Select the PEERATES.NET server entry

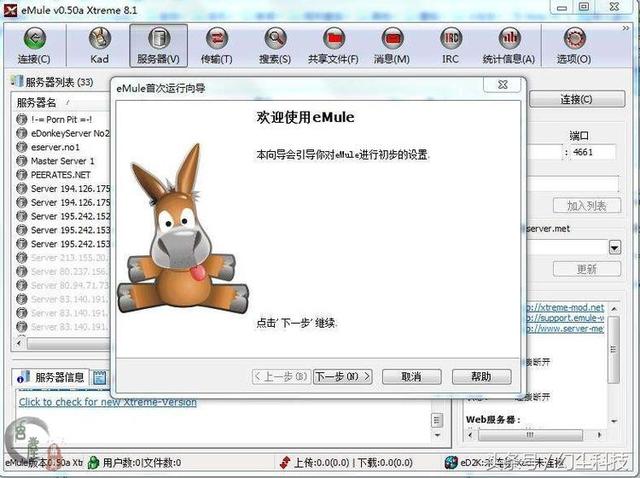tap(61, 175)
